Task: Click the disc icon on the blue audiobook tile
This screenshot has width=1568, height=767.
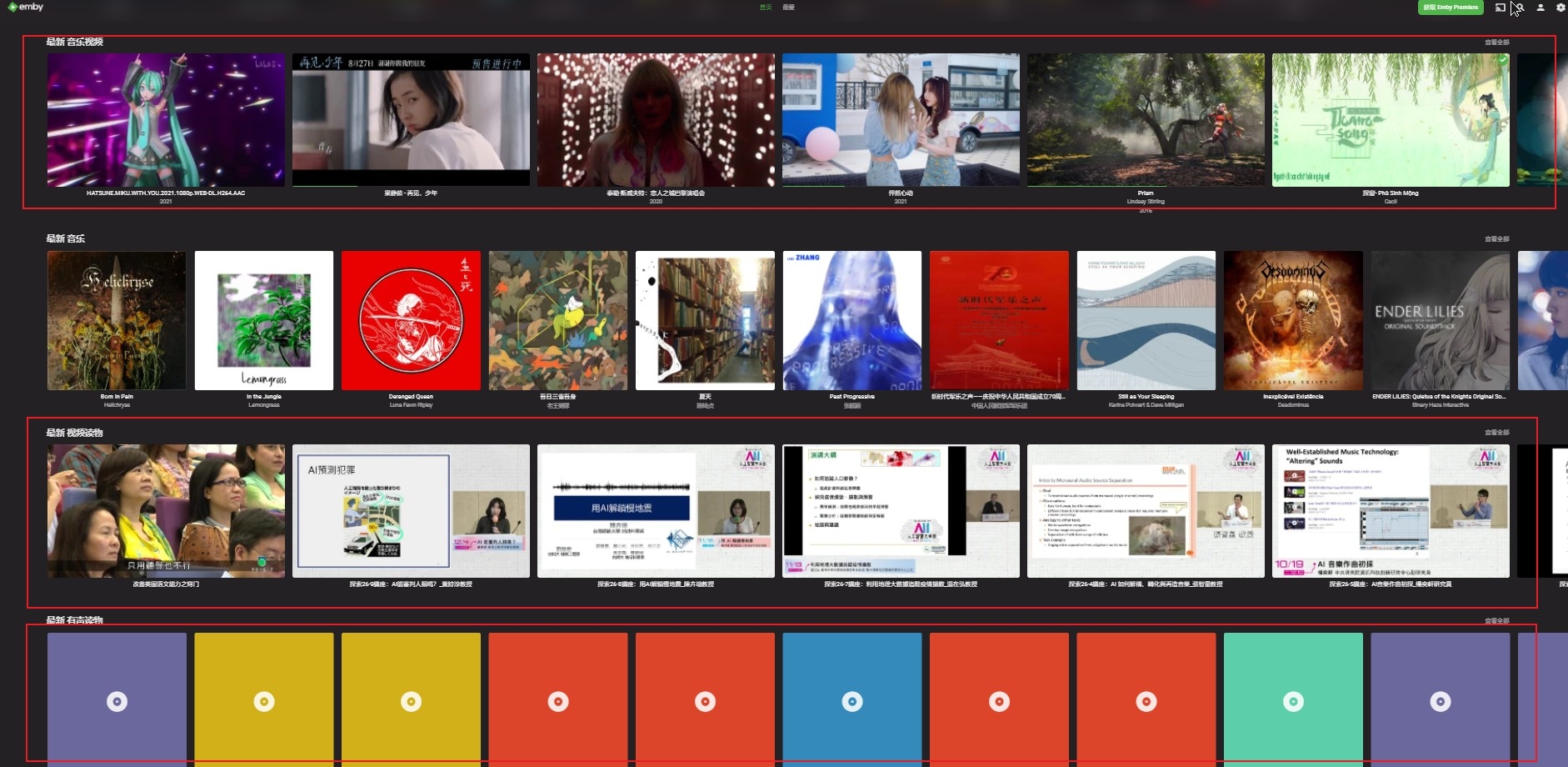Action: [852, 702]
